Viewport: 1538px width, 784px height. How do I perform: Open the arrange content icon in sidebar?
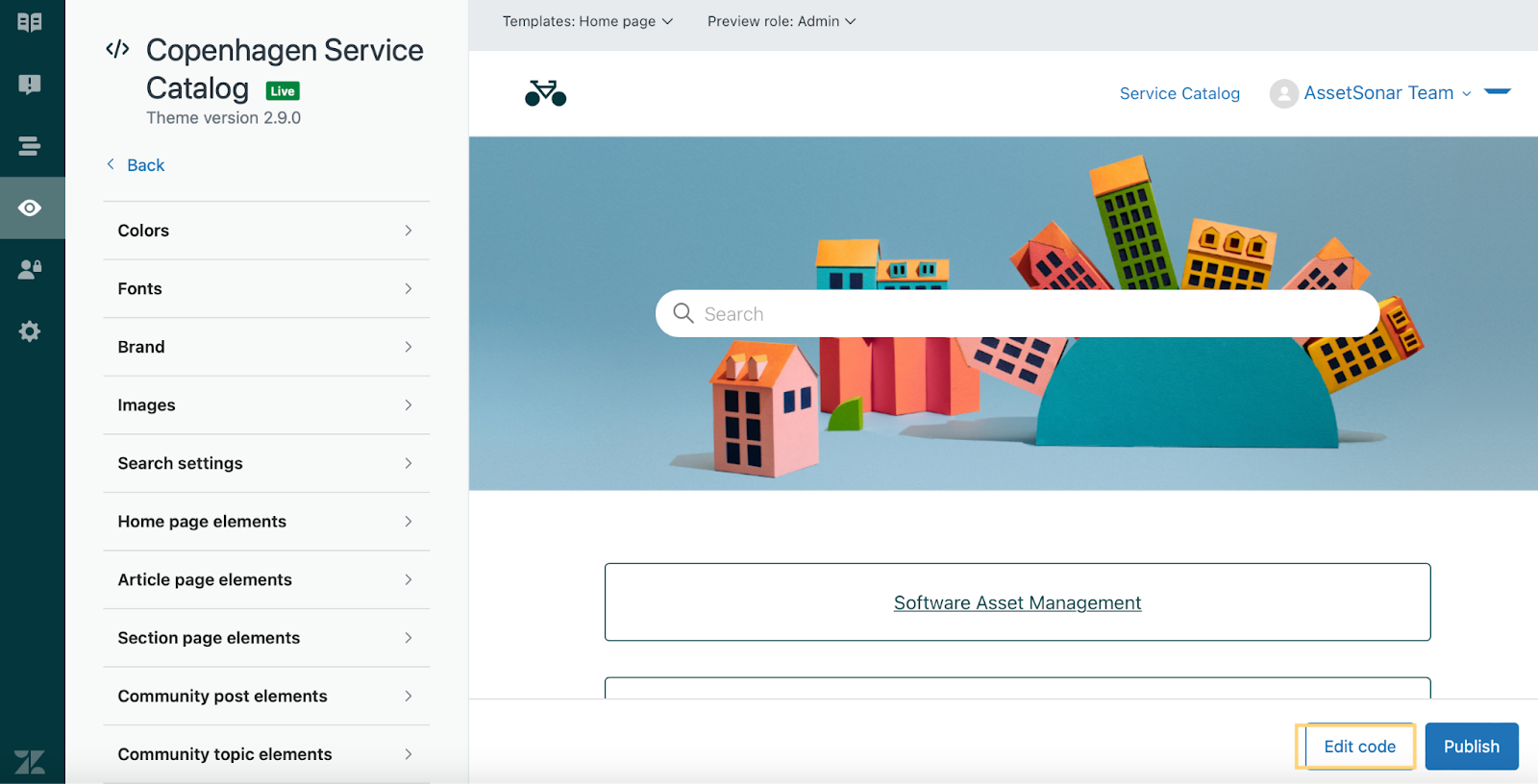(x=30, y=146)
